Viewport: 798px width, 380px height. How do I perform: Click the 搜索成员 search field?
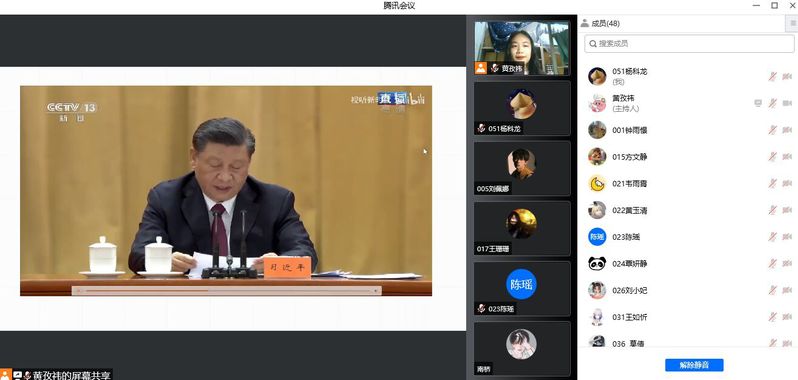pyautogui.click(x=689, y=44)
